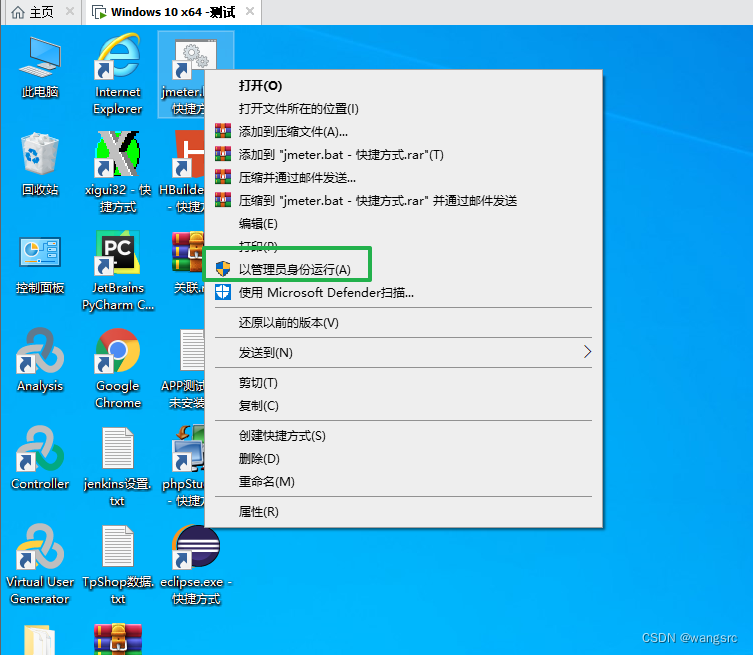Choose 重命名(M) from the context menu
The image size is (753, 655).
coord(403,482)
